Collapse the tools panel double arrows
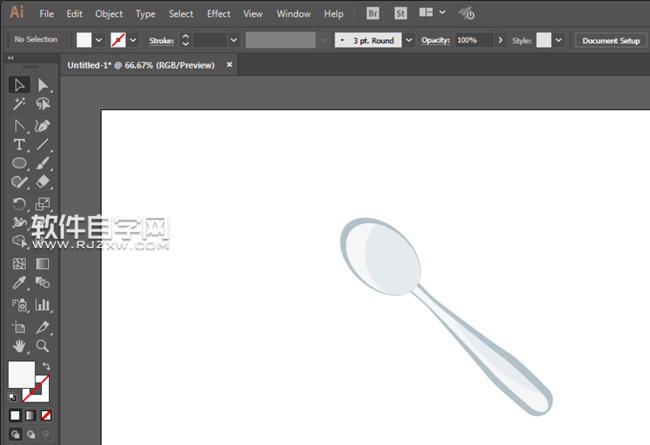Image resolution: width=650 pixels, height=445 pixels. [x=11, y=58]
